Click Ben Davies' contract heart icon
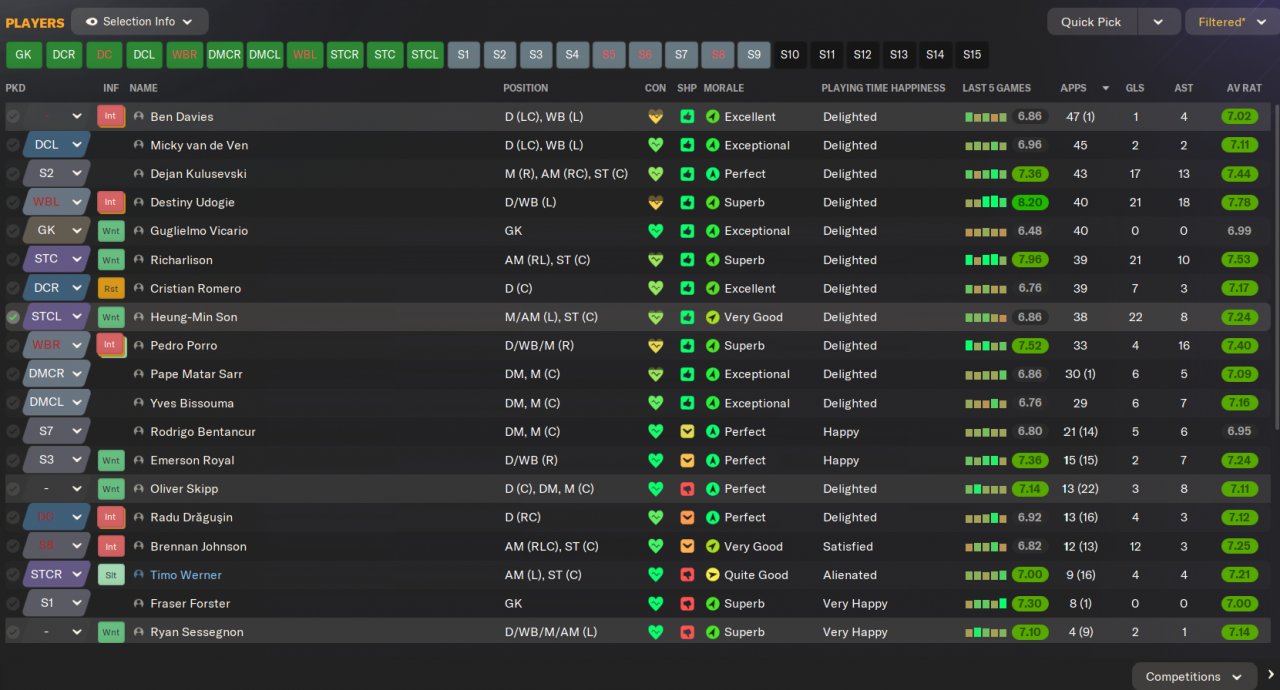This screenshot has height=690, width=1280. 655,117
